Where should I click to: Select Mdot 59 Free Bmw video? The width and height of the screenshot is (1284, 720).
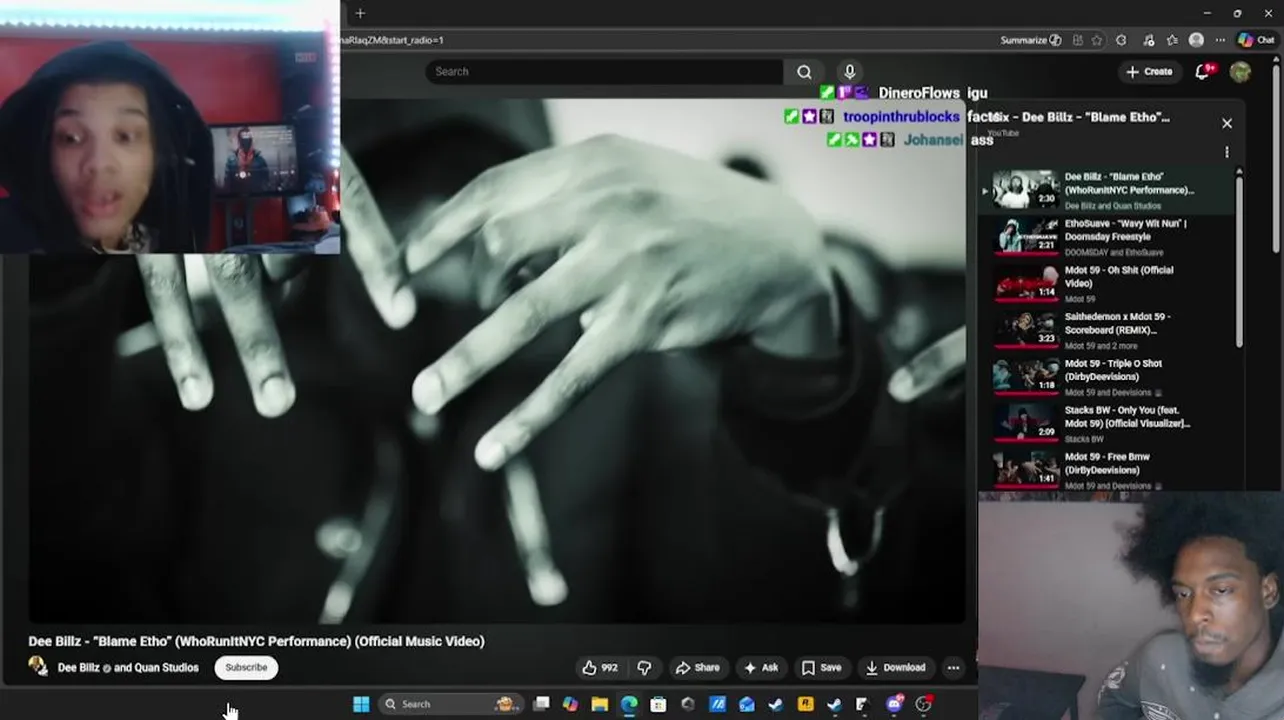[x=1108, y=470]
